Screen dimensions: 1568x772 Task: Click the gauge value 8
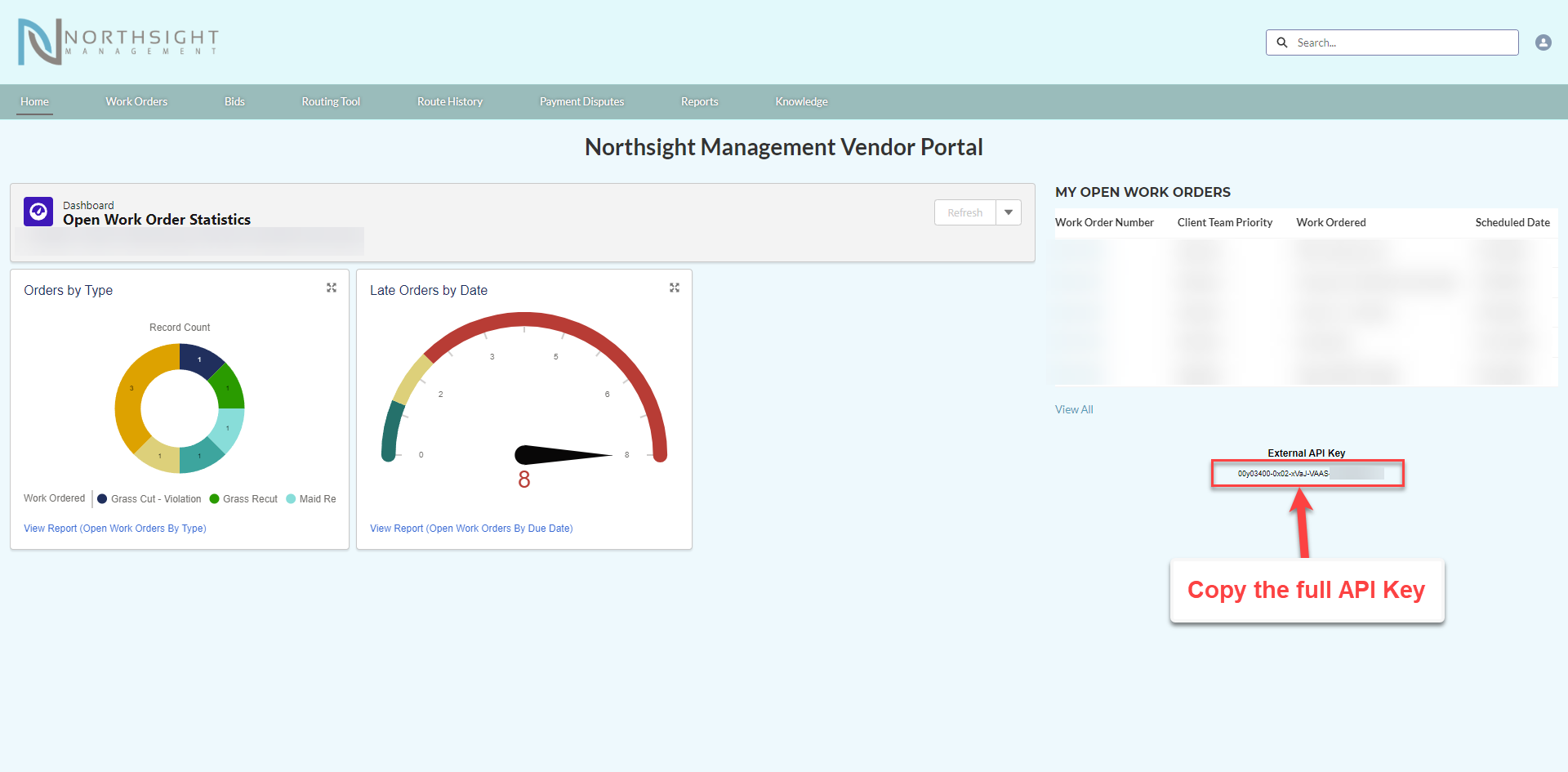pos(524,480)
